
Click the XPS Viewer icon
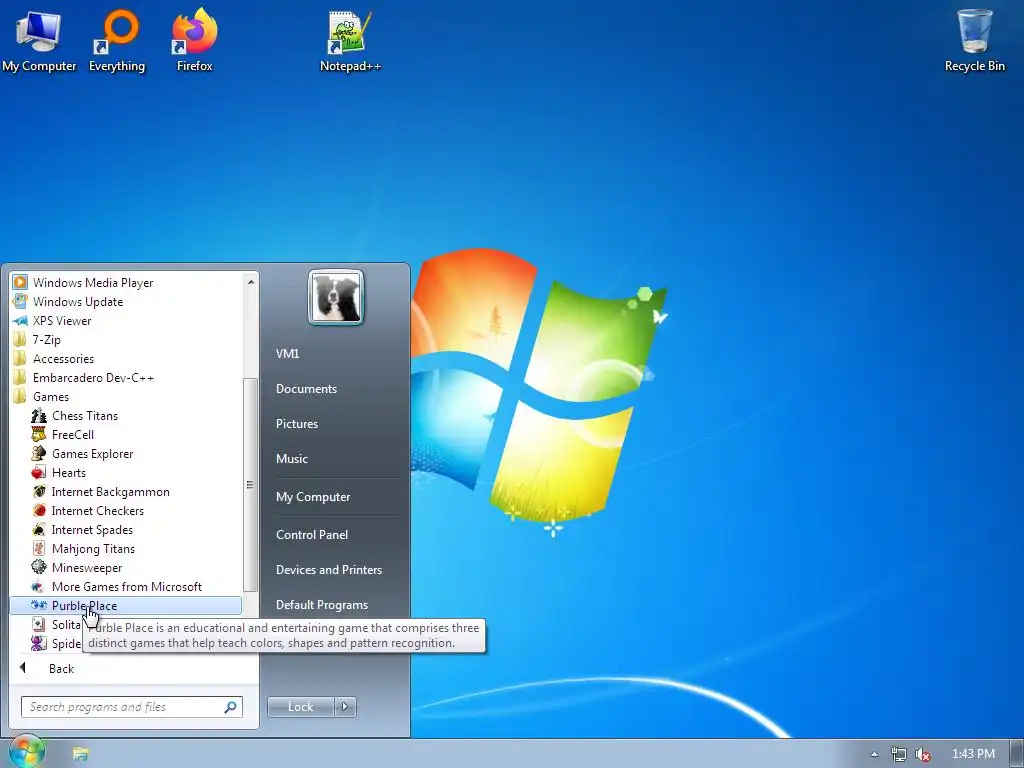[20, 320]
